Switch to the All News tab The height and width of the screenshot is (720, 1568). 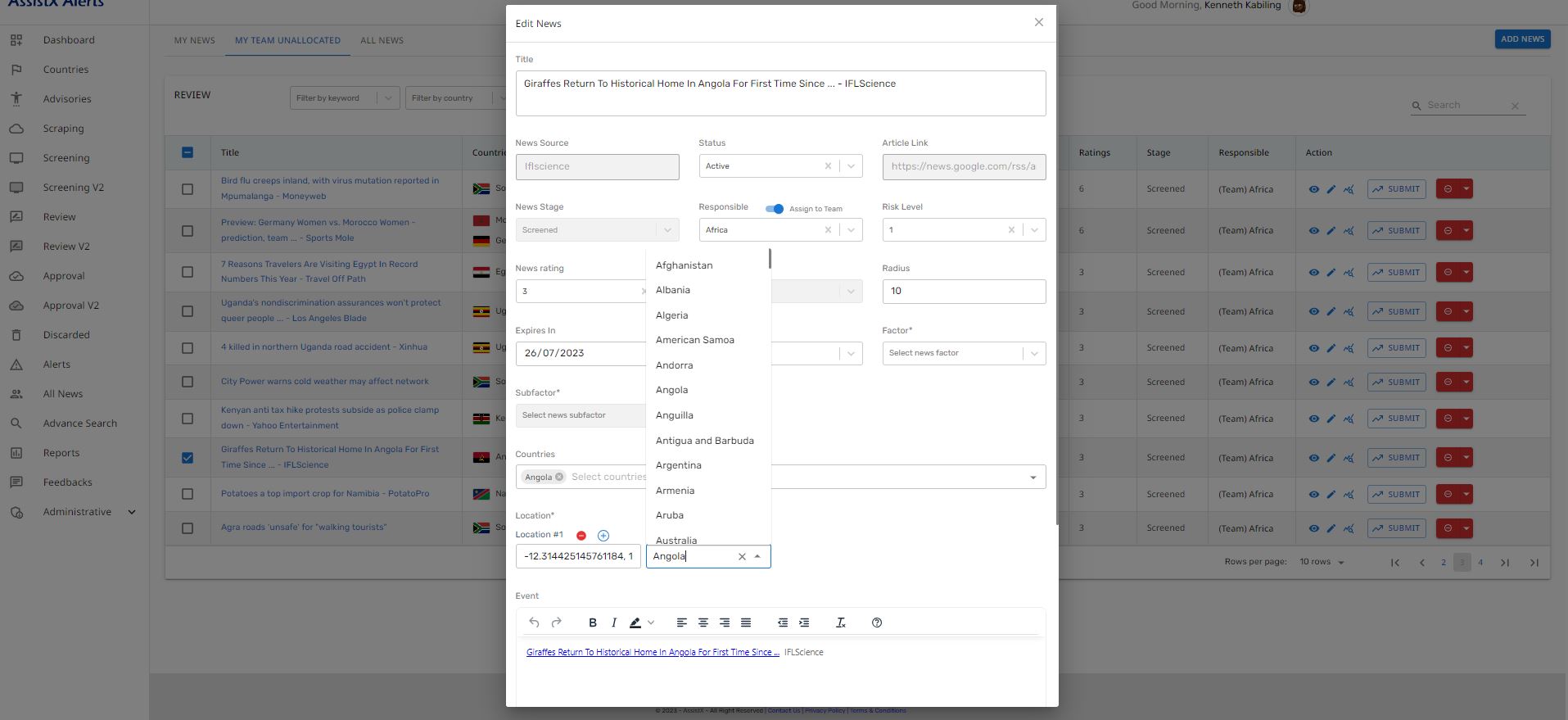pyautogui.click(x=382, y=40)
